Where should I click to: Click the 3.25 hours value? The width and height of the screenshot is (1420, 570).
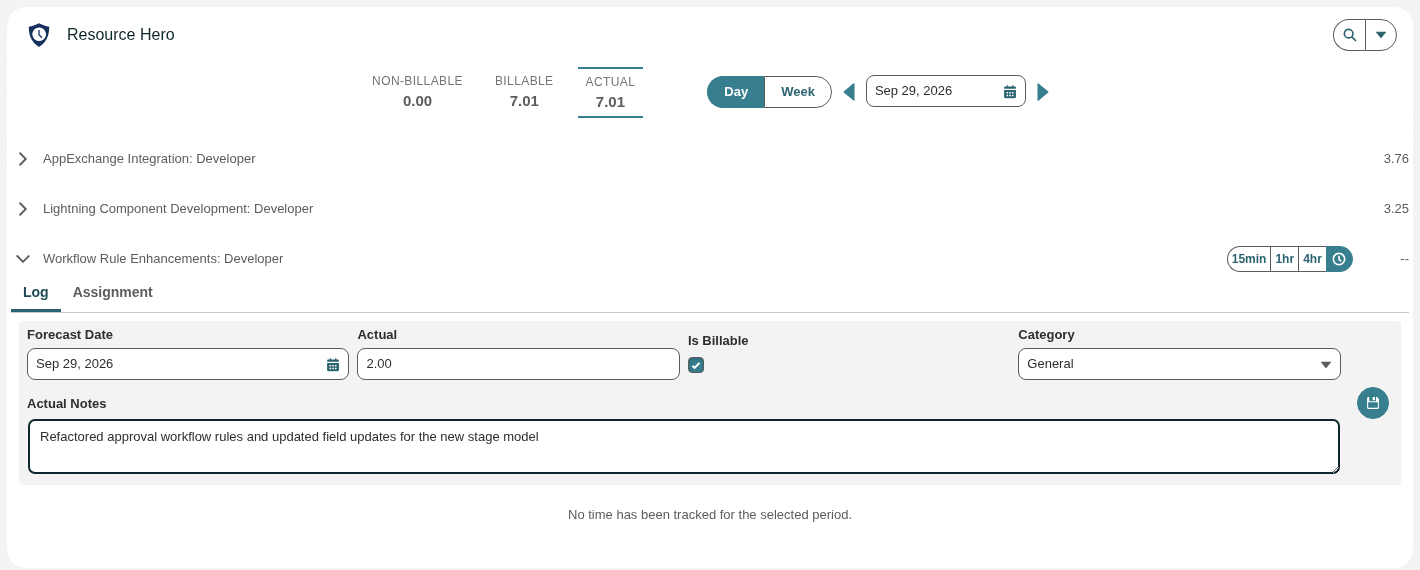point(1396,209)
